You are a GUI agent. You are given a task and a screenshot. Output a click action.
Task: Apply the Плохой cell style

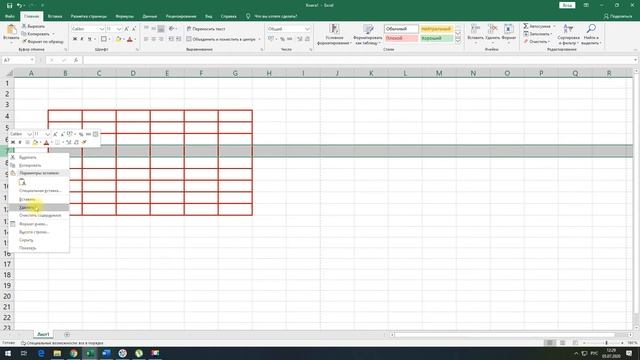(401, 38)
